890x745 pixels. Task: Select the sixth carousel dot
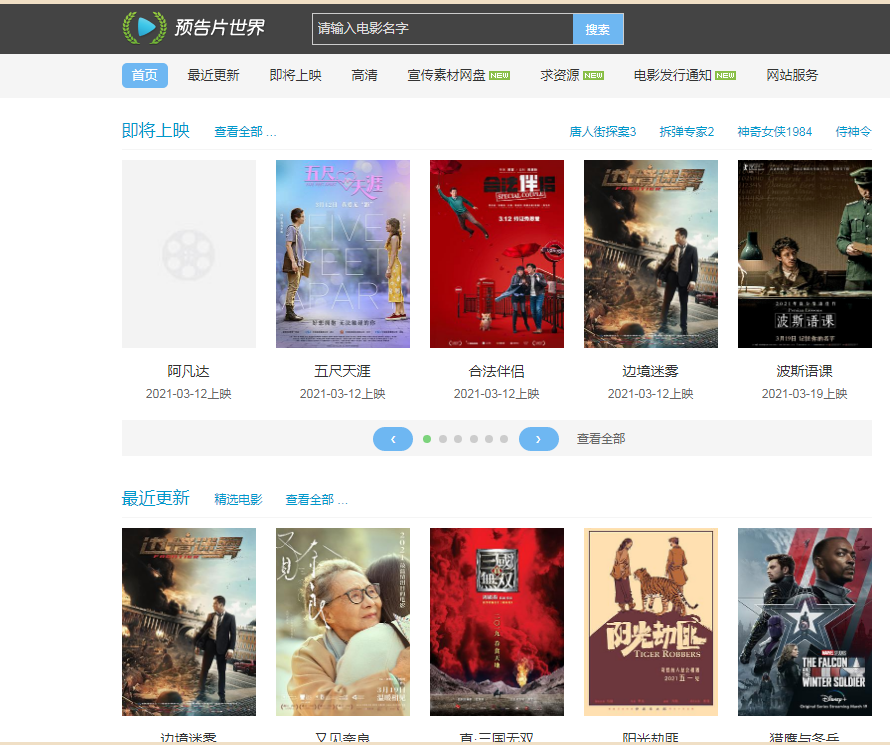point(504,439)
